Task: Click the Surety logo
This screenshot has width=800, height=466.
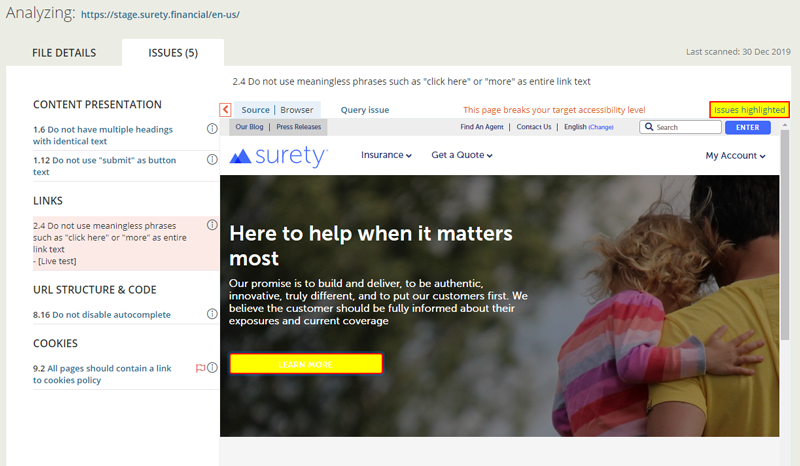Action: click(x=278, y=156)
